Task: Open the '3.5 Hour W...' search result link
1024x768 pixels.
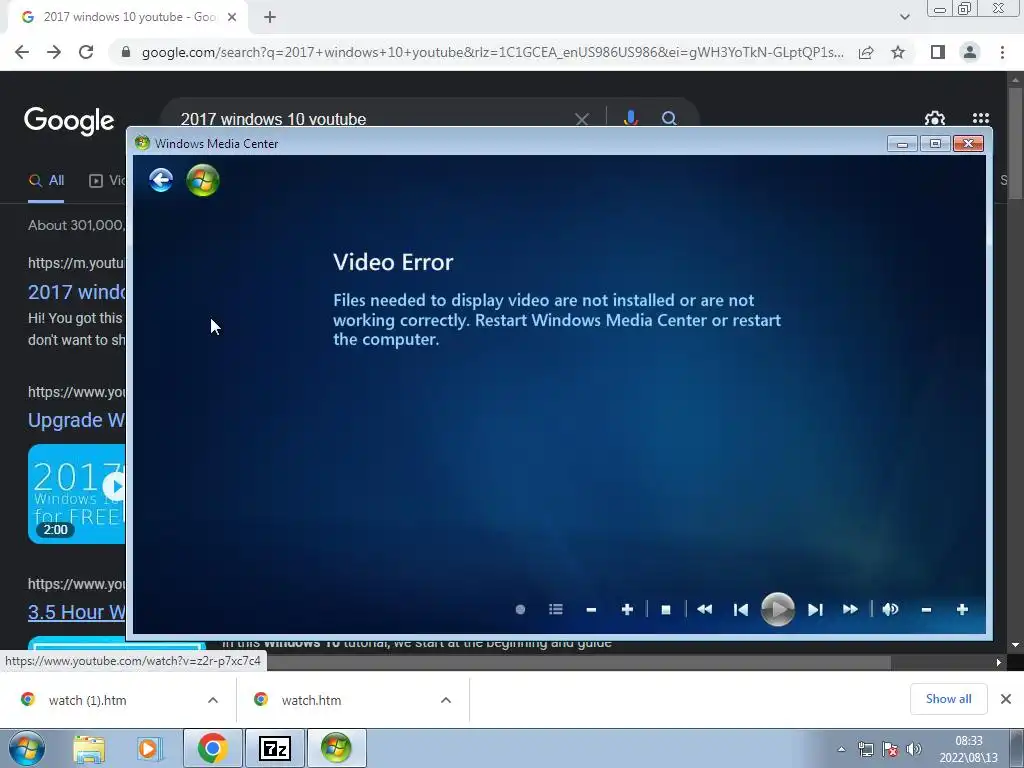Action: pyautogui.click(x=76, y=612)
